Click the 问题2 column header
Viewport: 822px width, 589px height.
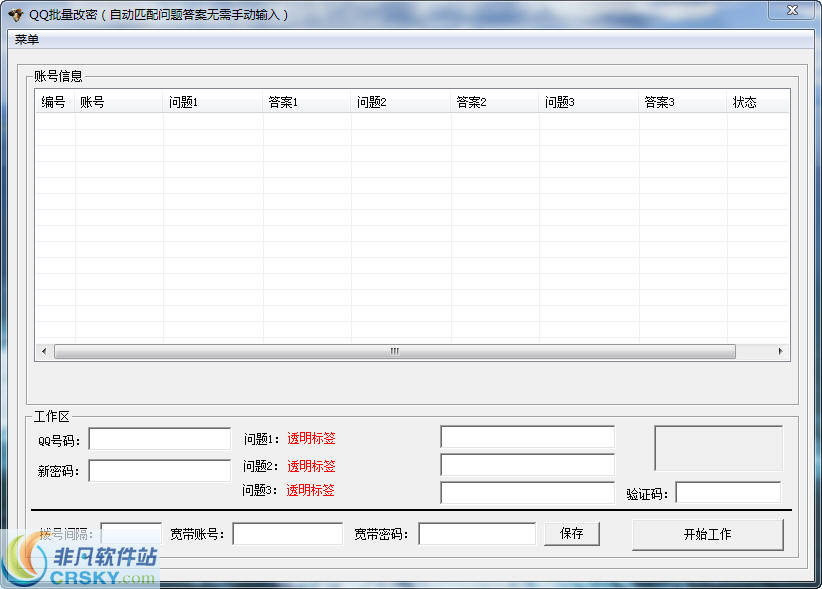point(401,102)
